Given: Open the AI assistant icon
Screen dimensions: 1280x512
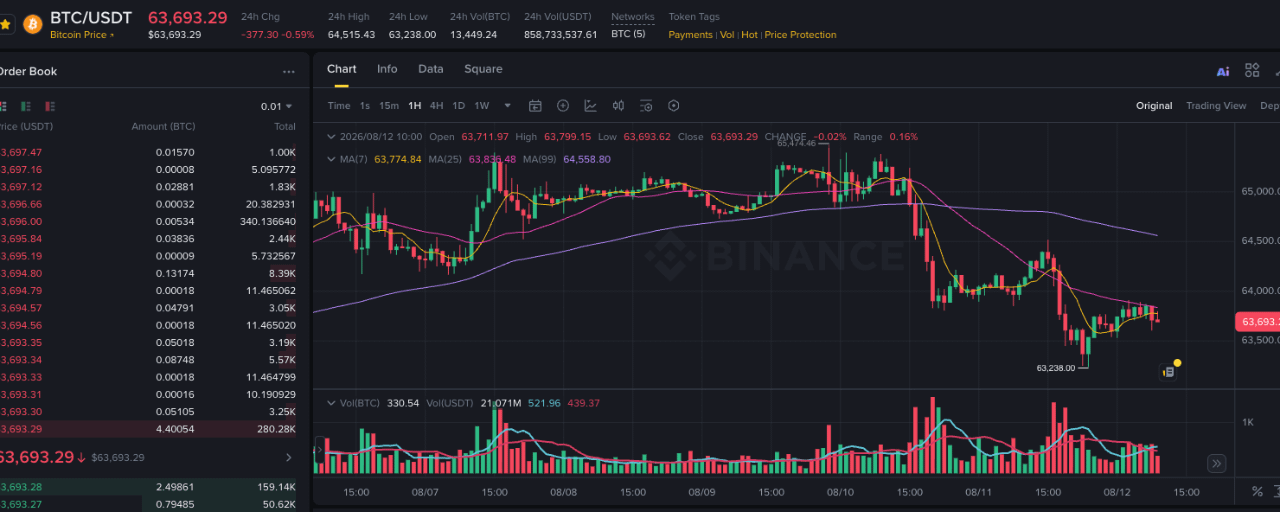Looking at the screenshot, I should point(1223,71).
